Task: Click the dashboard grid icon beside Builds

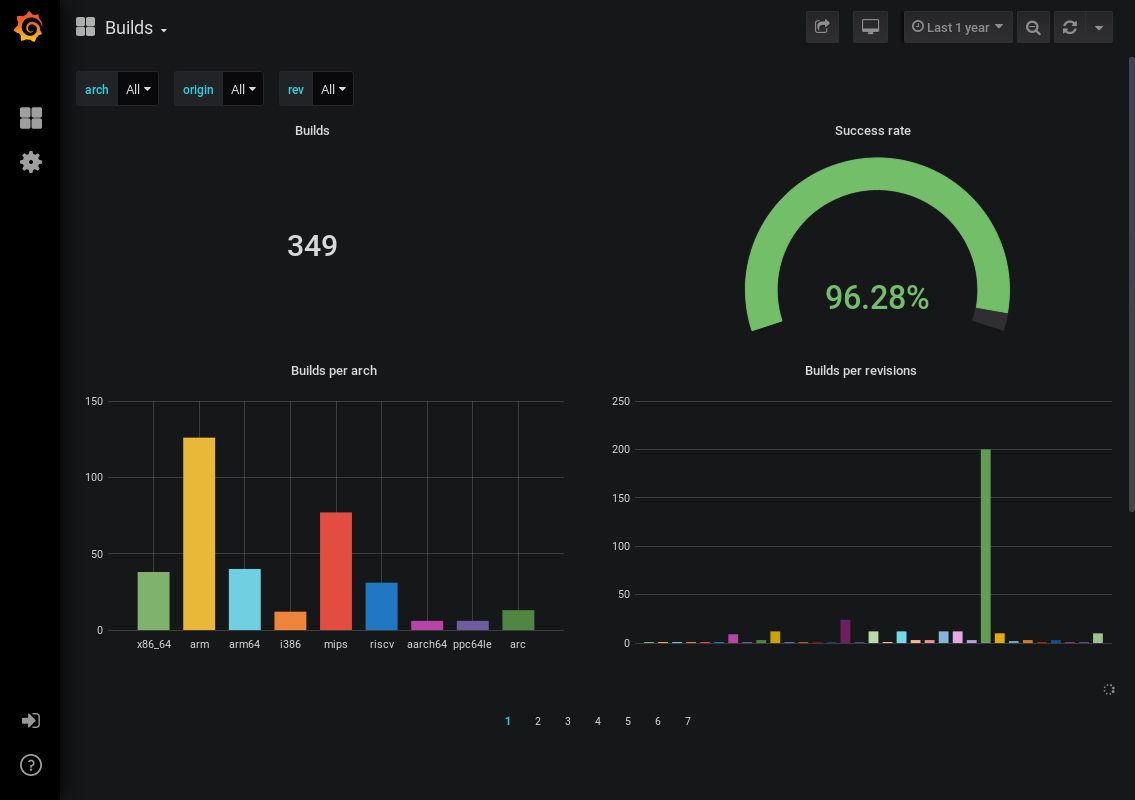Action: [85, 27]
